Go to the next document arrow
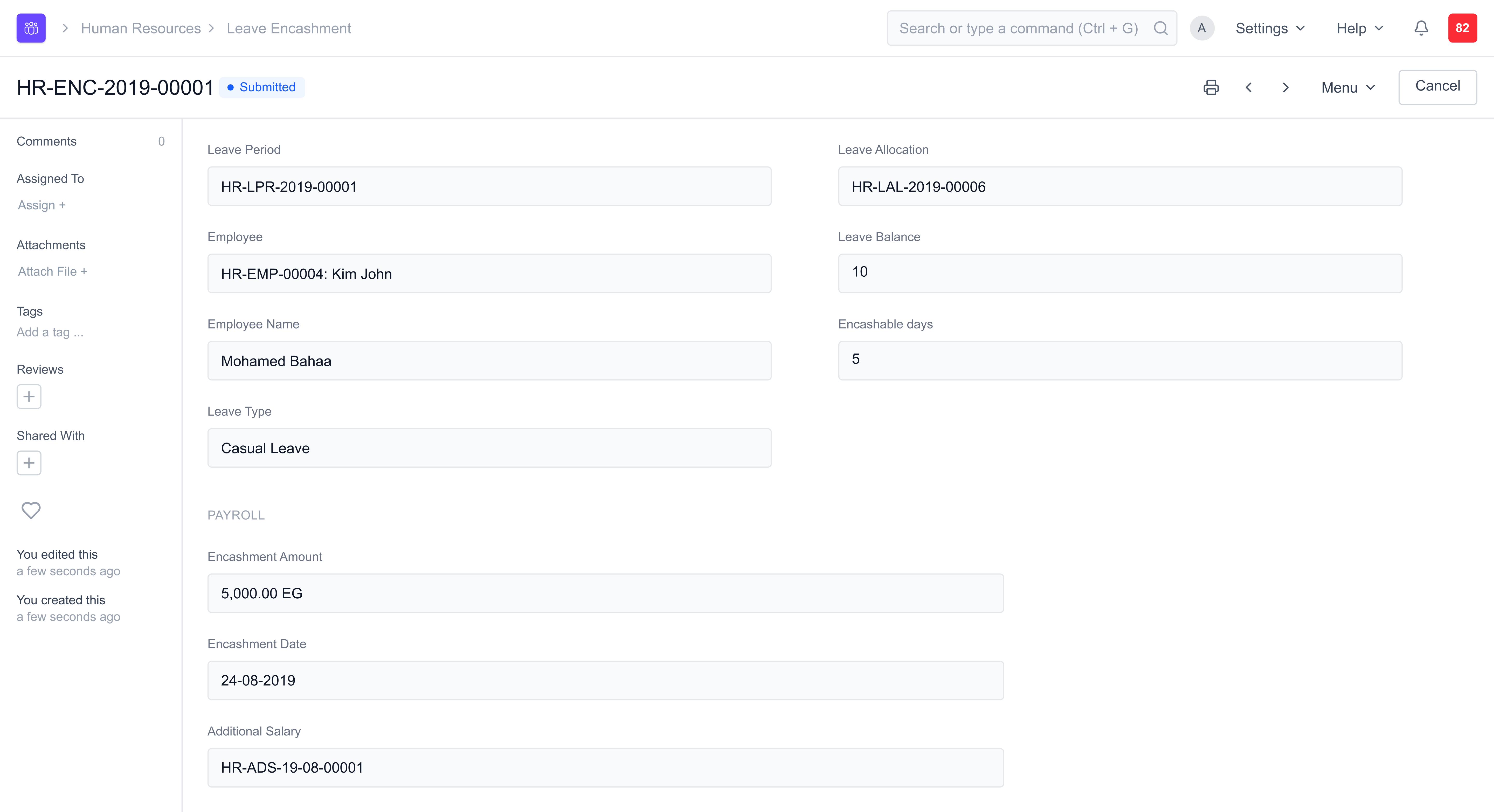 (x=1286, y=88)
